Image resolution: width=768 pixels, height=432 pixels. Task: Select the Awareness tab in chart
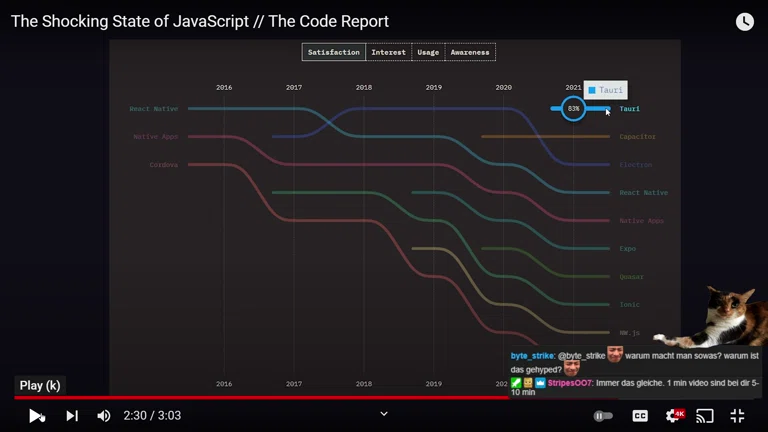pyautogui.click(x=470, y=52)
